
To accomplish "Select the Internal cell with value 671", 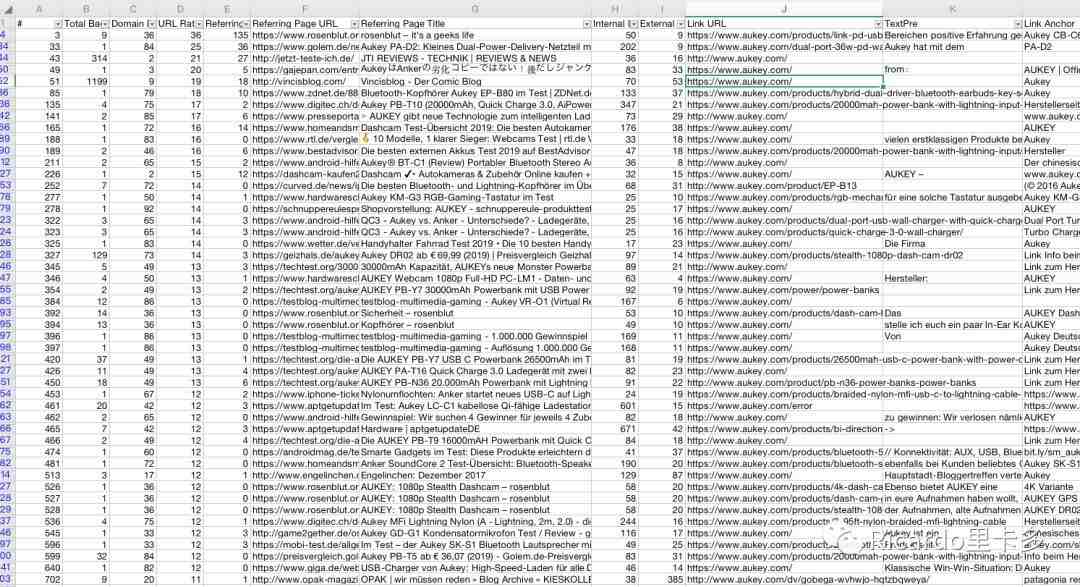I will [x=615, y=429].
